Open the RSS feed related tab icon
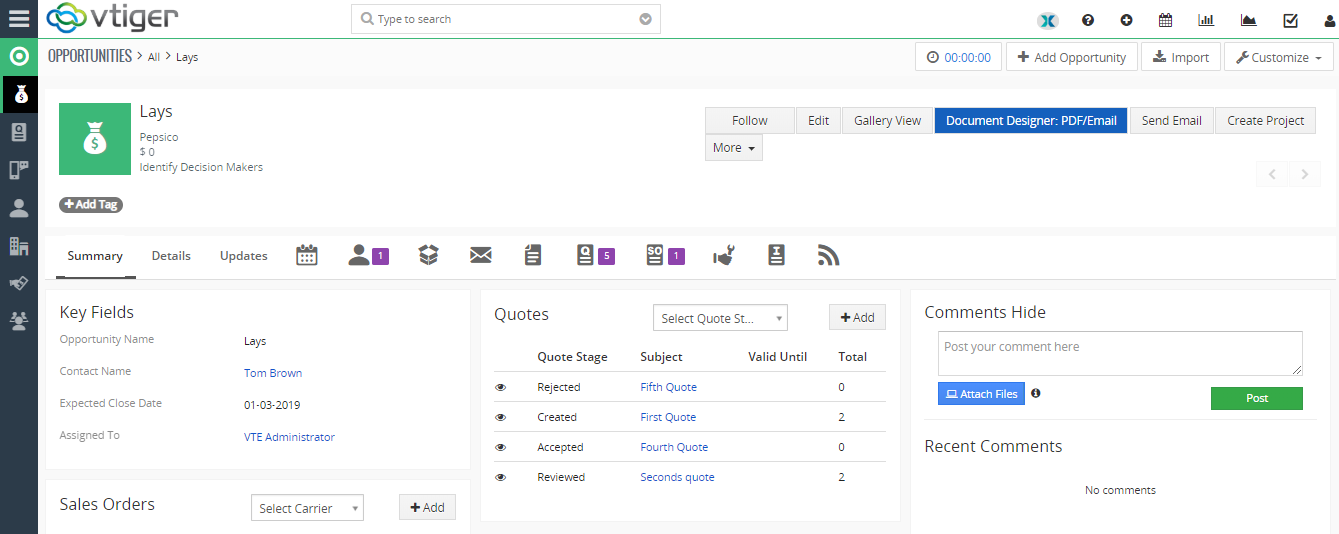Viewport: 1339px width, 534px height. pos(828,256)
